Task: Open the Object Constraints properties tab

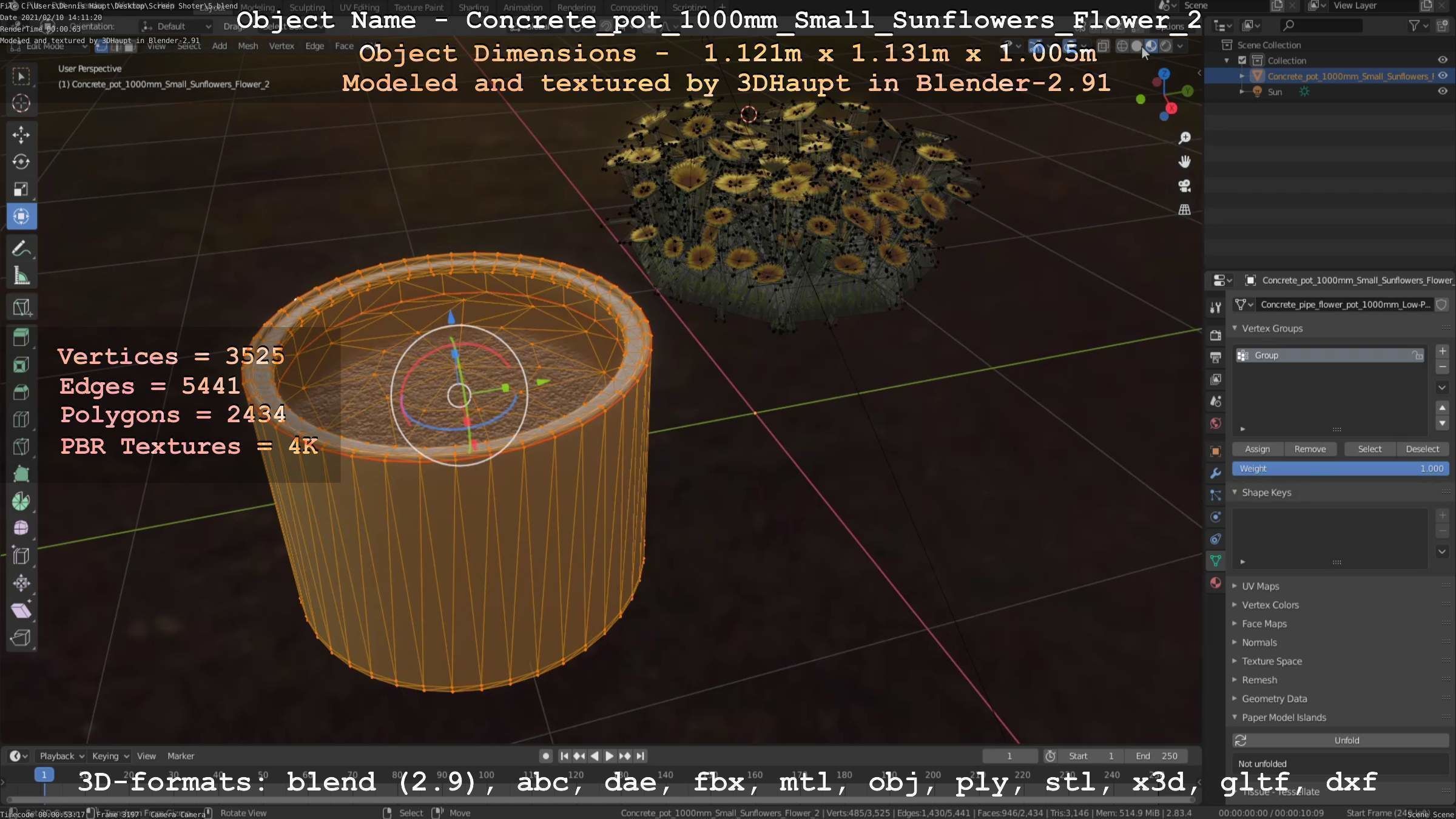Action: click(1215, 539)
